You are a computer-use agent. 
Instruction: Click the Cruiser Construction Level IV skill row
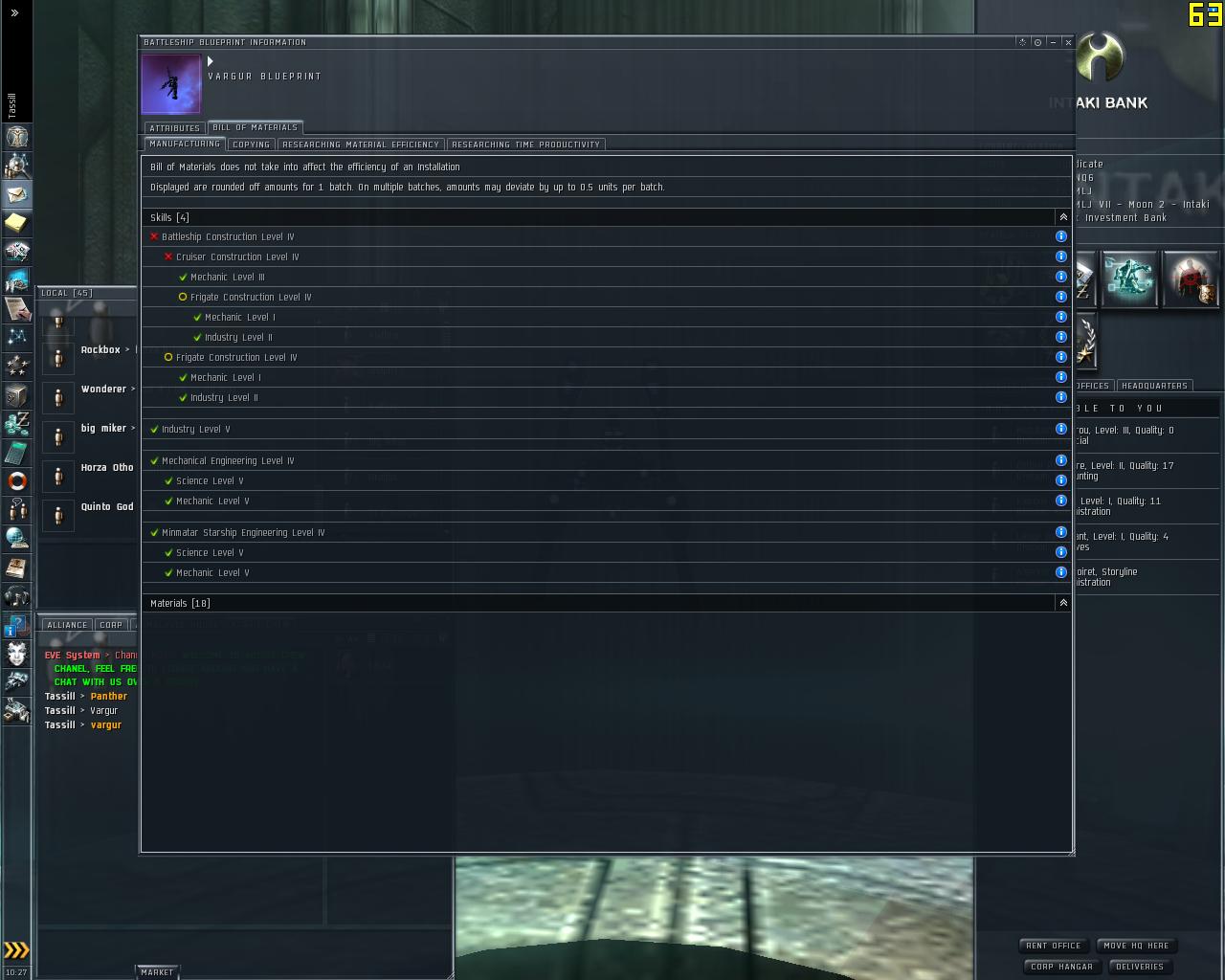(x=607, y=256)
